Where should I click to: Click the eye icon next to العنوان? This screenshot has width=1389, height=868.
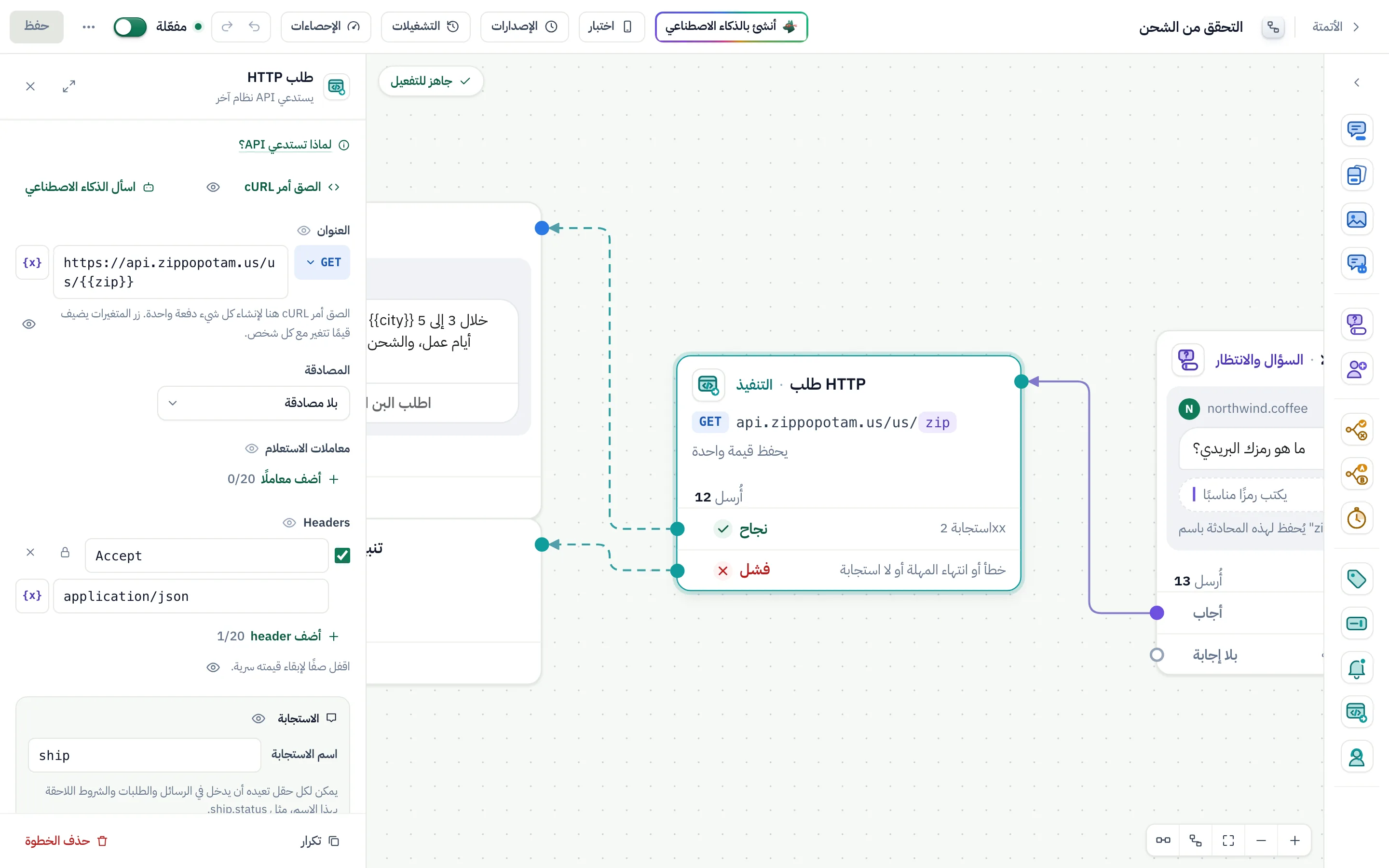click(x=304, y=231)
